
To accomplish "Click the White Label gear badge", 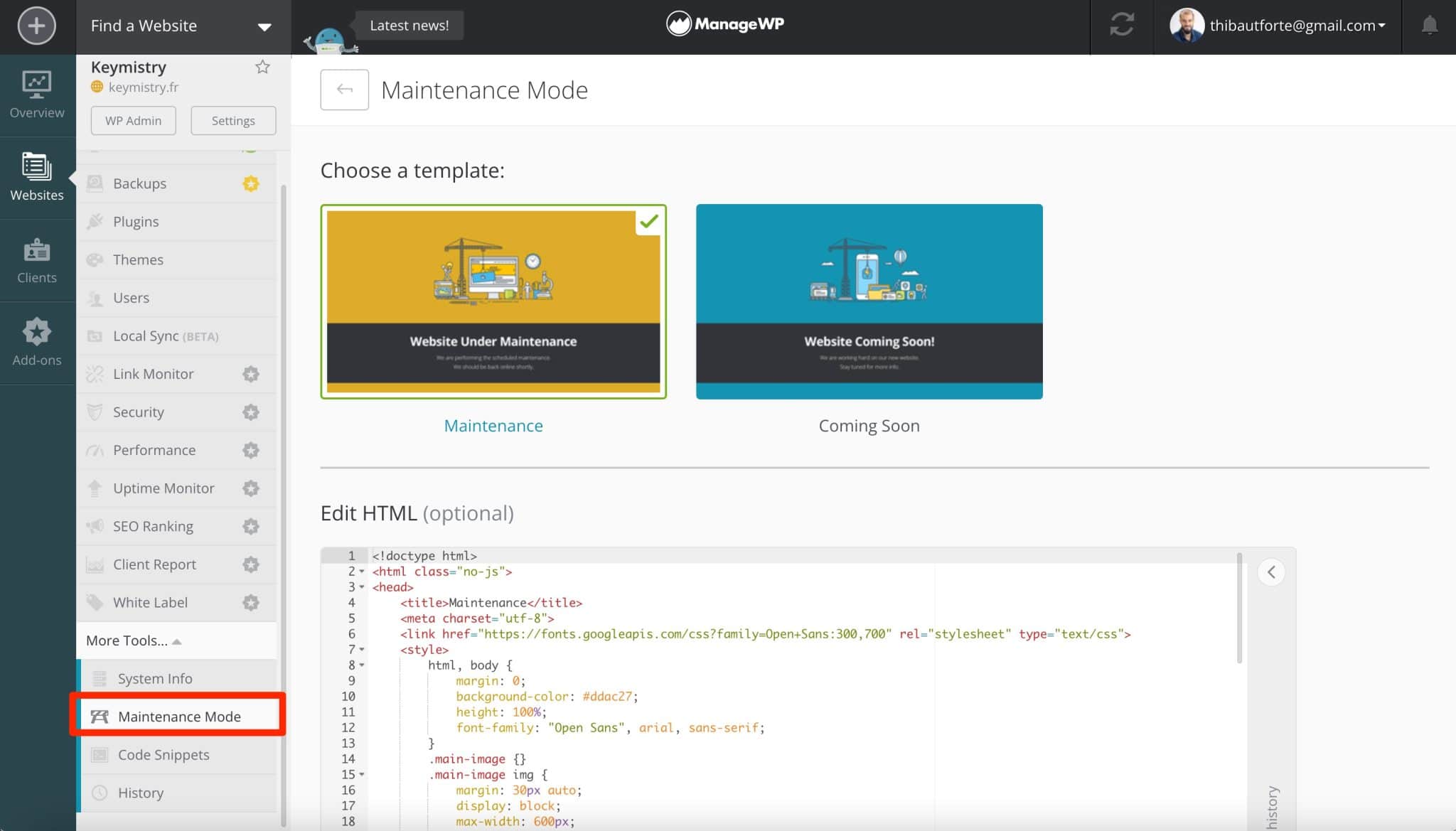I will [x=251, y=603].
